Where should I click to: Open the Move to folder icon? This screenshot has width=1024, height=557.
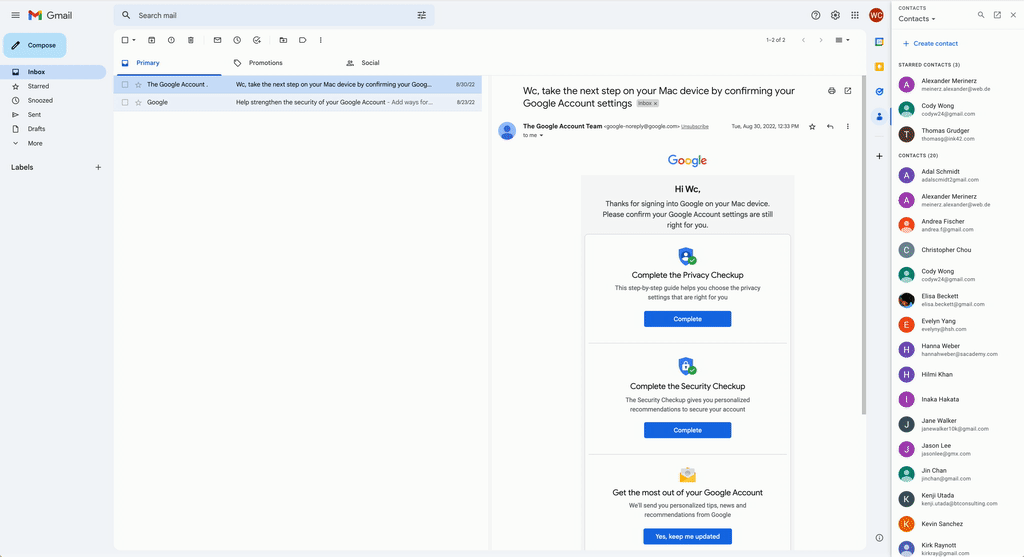283,40
